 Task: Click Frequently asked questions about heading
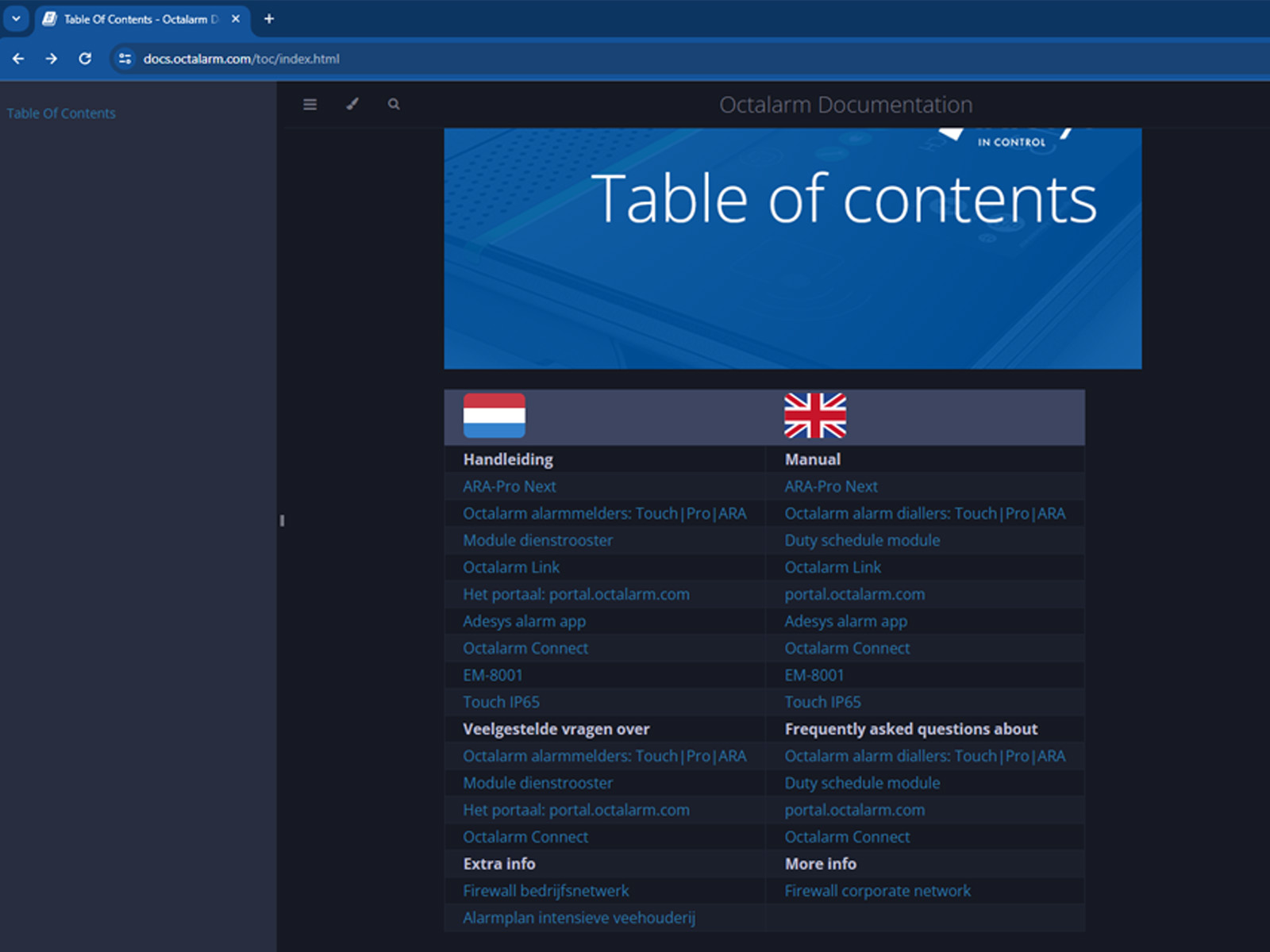tap(911, 729)
